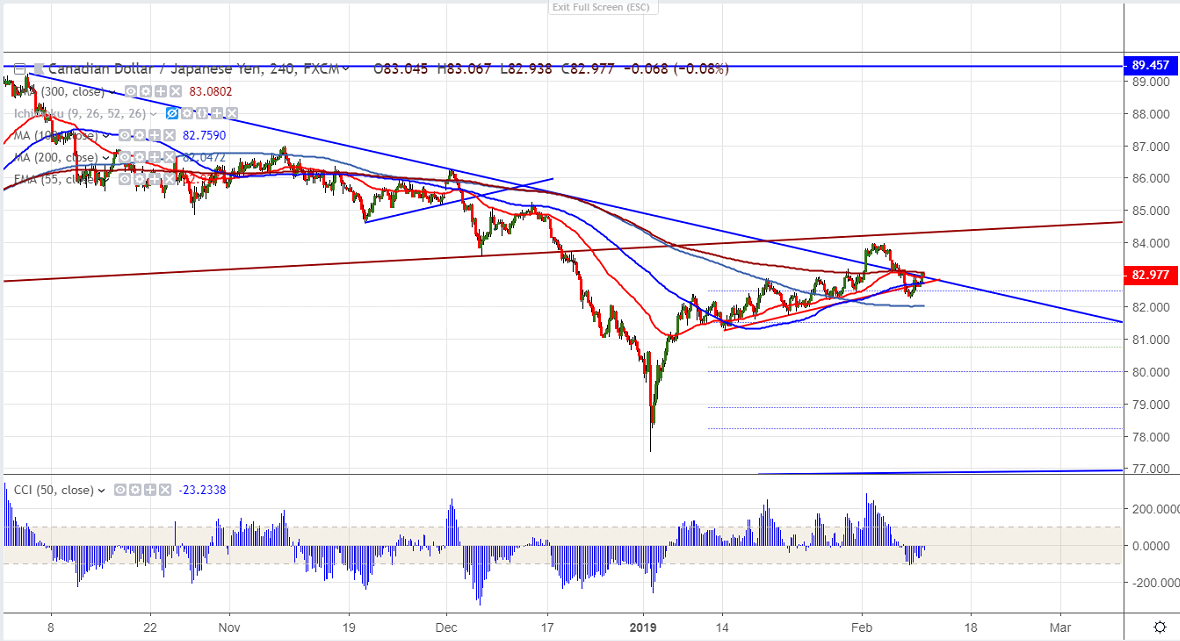Click the plus icon on MA (100, close)

tap(154, 135)
